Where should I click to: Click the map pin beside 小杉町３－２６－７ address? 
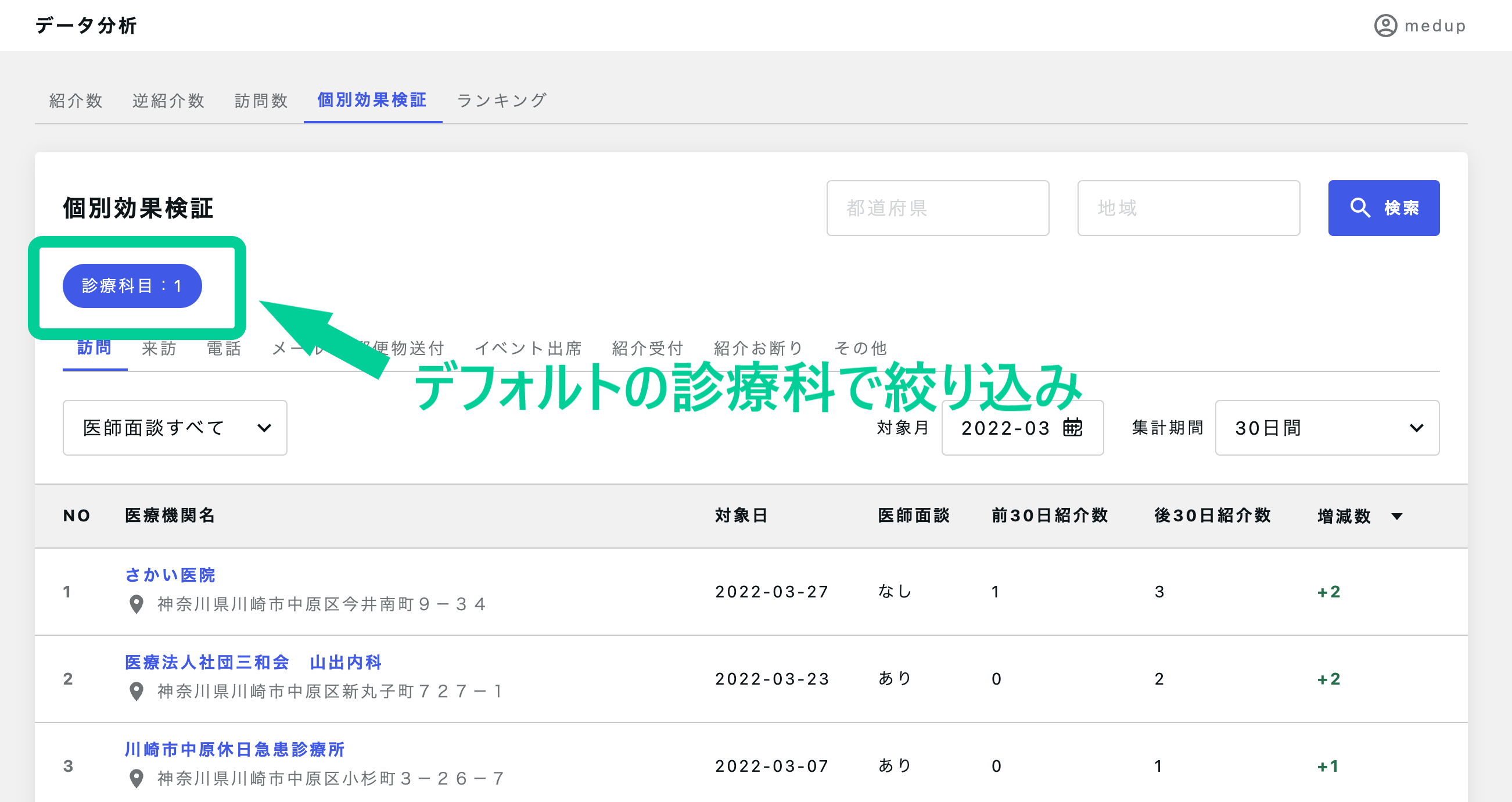(136, 779)
